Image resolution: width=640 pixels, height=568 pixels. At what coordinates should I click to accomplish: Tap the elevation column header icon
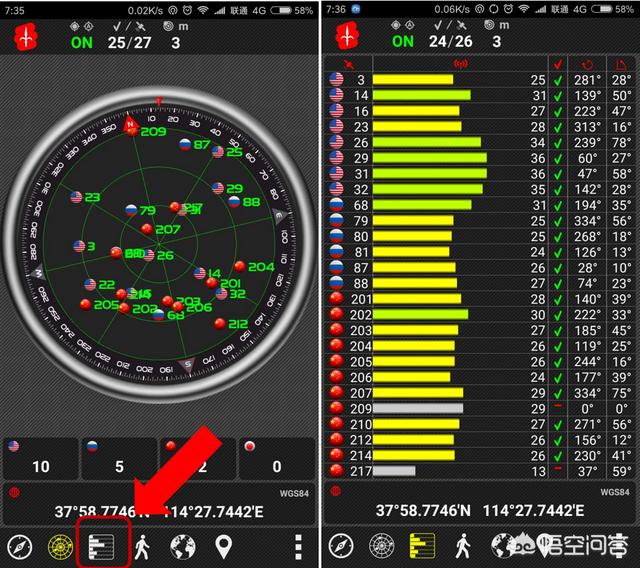(621, 64)
